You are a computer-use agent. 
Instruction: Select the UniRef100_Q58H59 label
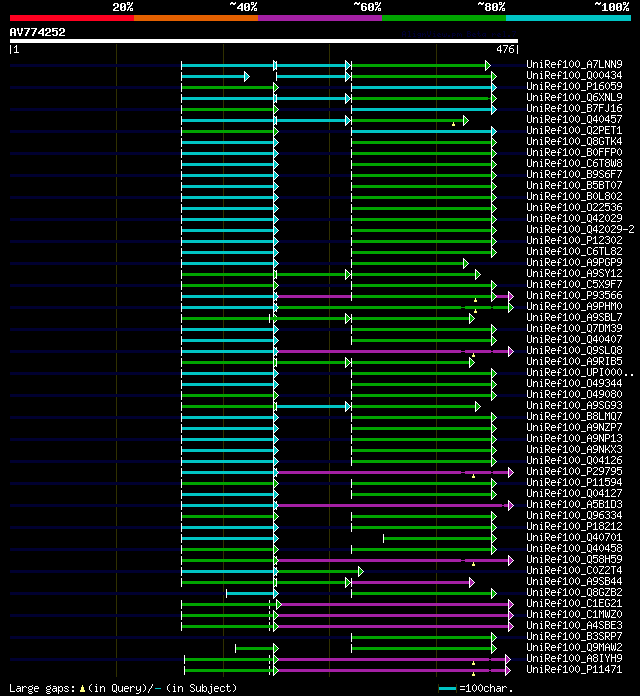click(574, 559)
